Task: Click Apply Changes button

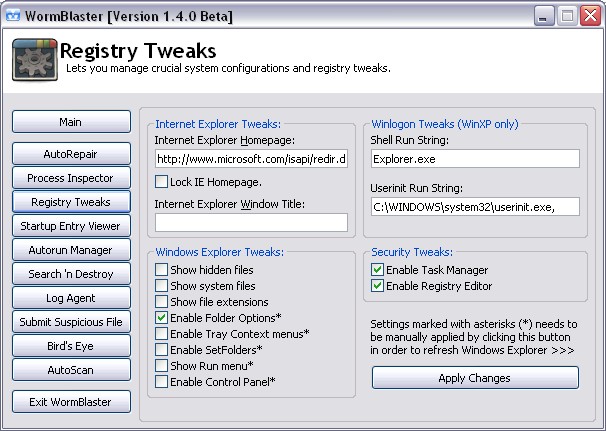Action: tap(475, 378)
